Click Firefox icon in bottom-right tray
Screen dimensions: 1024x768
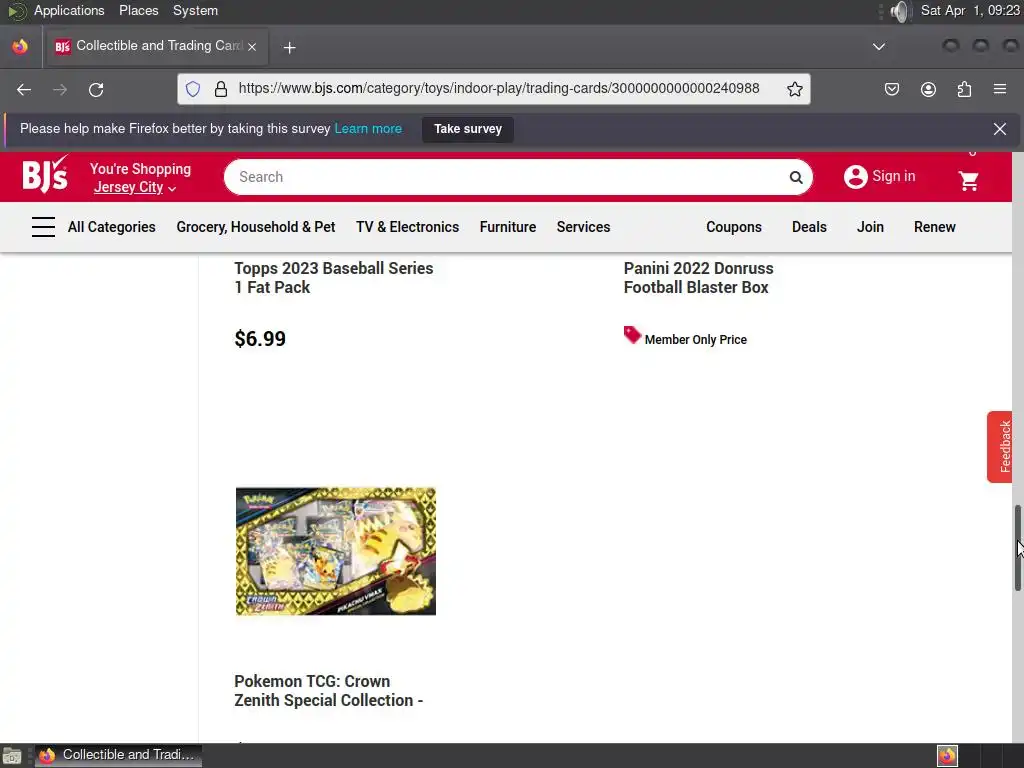coord(947,756)
